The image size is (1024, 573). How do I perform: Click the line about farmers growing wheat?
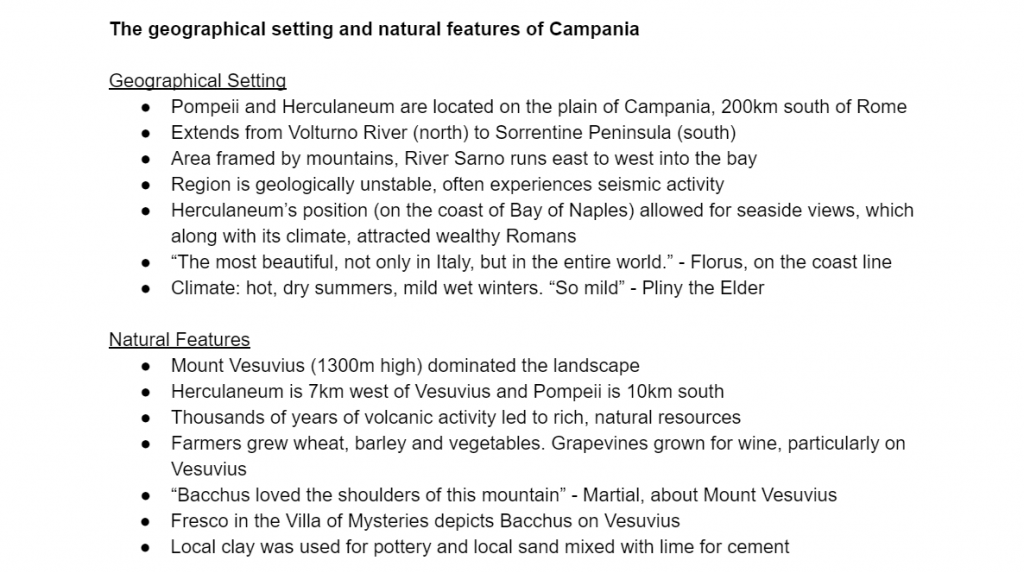(x=537, y=444)
